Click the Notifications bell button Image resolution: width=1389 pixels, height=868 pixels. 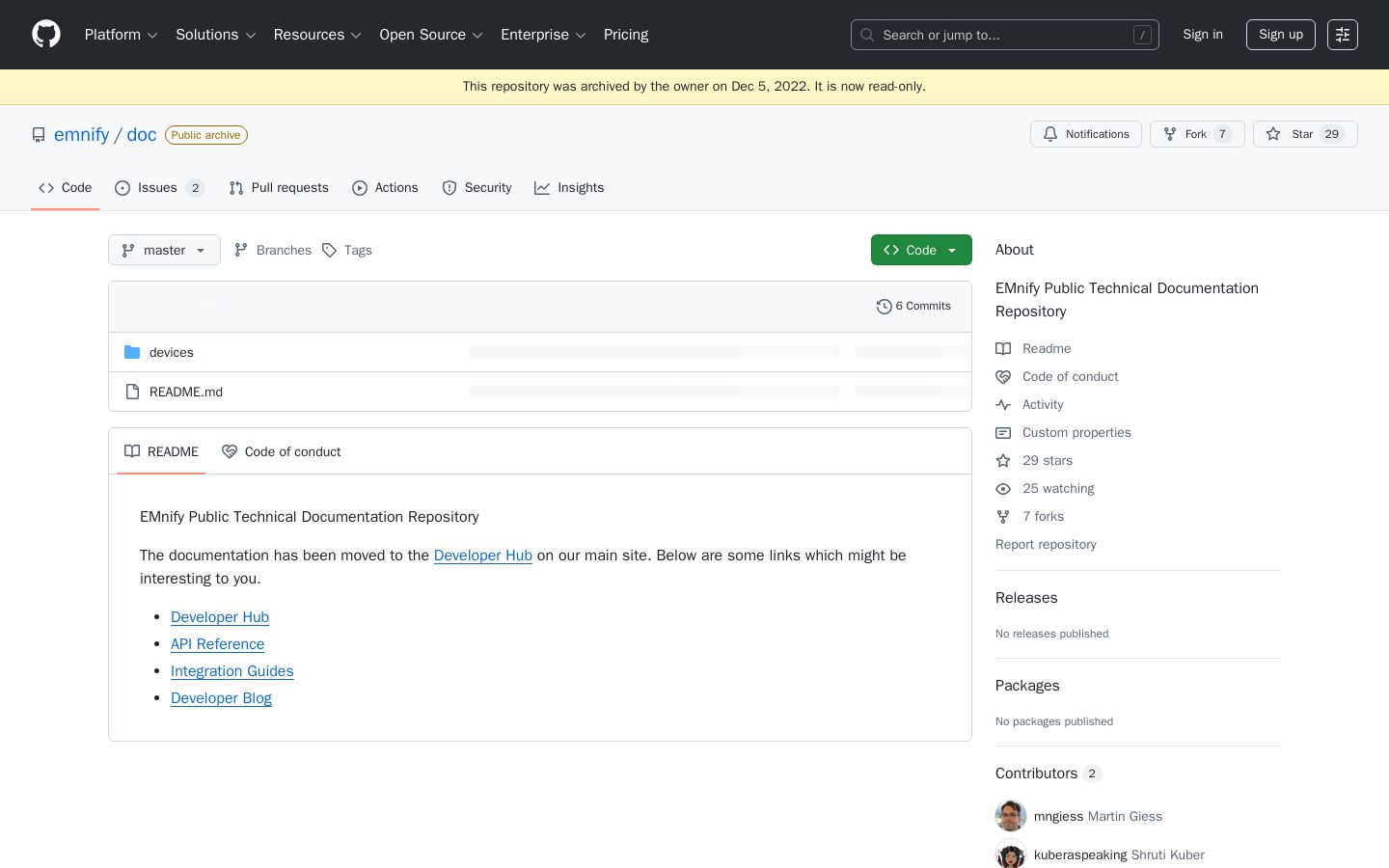coord(1086,134)
